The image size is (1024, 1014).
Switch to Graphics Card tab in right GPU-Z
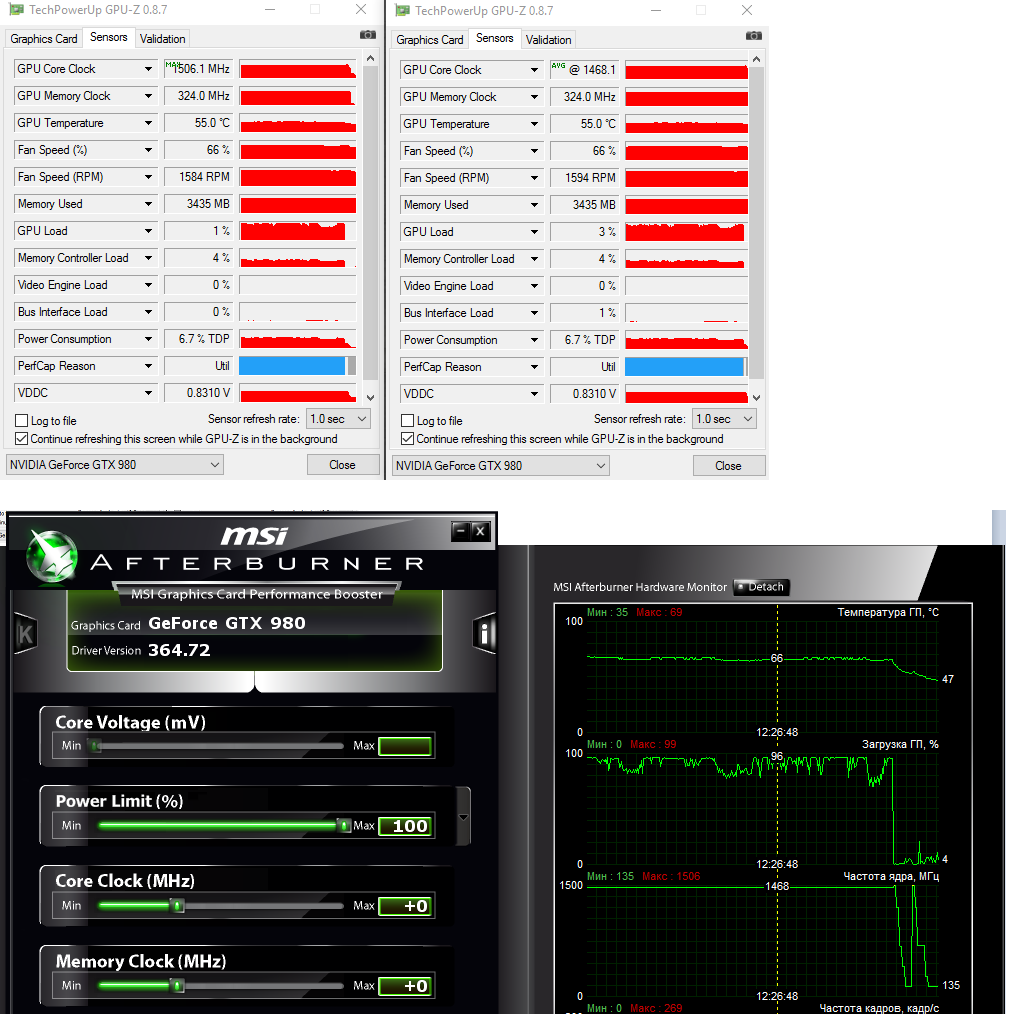click(x=430, y=40)
